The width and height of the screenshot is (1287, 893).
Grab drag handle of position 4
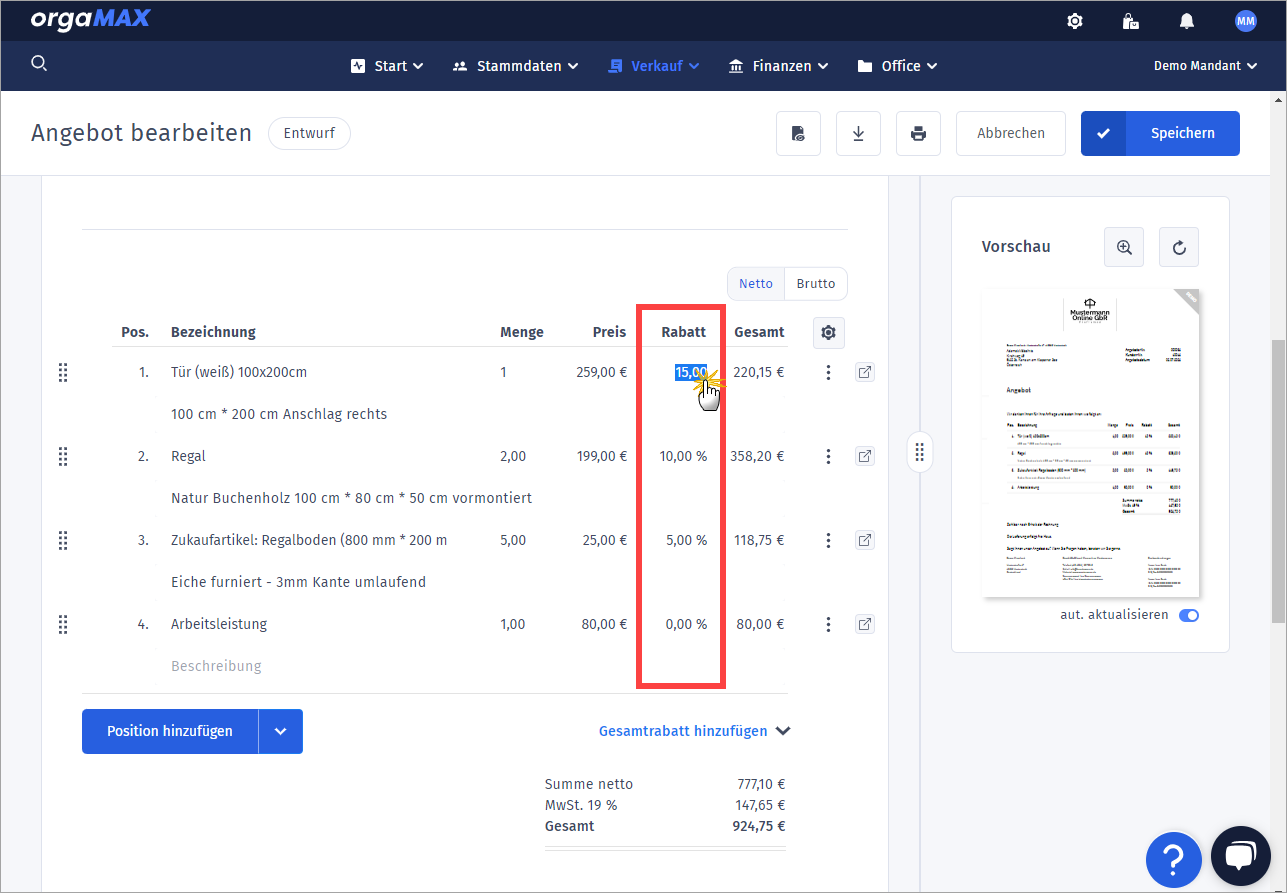(x=63, y=625)
